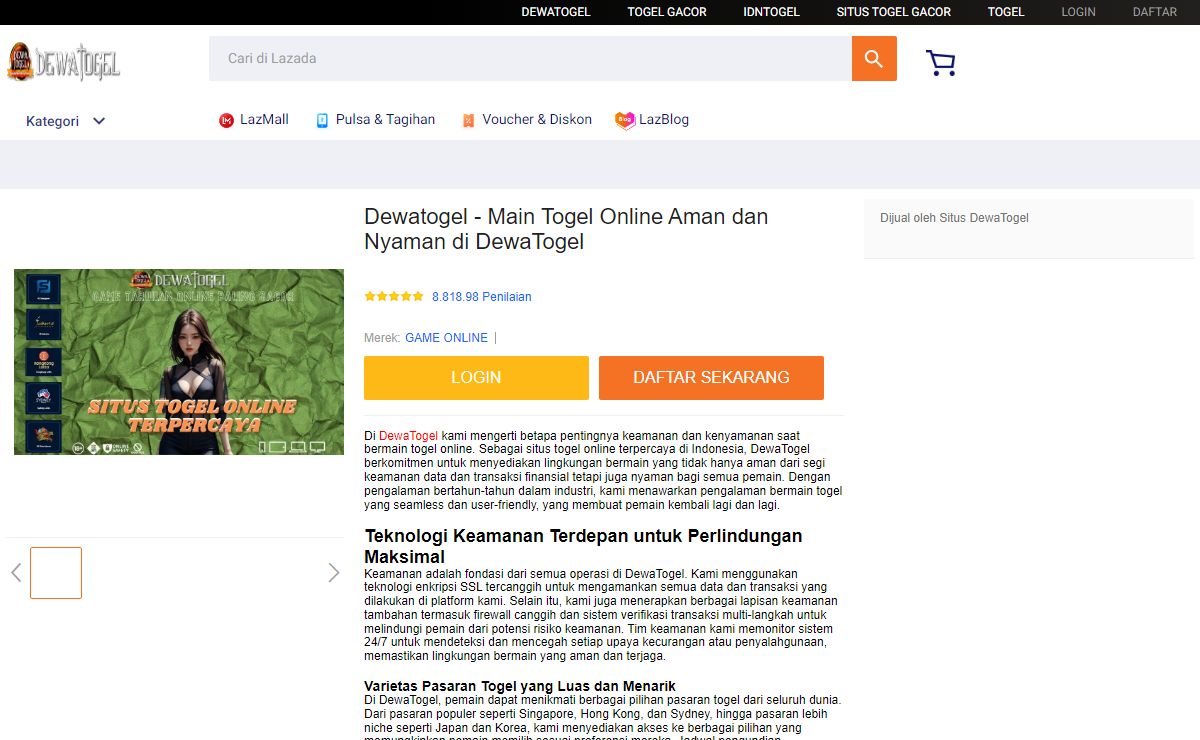Click the LazMall link
This screenshot has width=1200, height=740.
pos(264,119)
